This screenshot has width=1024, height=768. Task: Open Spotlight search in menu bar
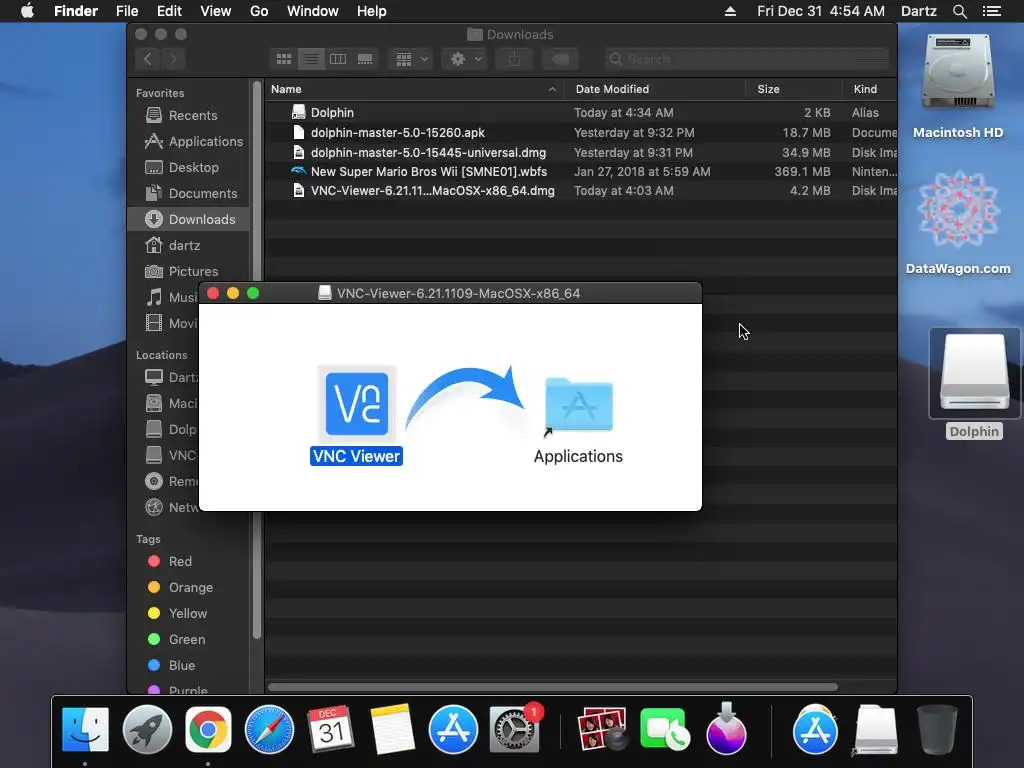959,11
